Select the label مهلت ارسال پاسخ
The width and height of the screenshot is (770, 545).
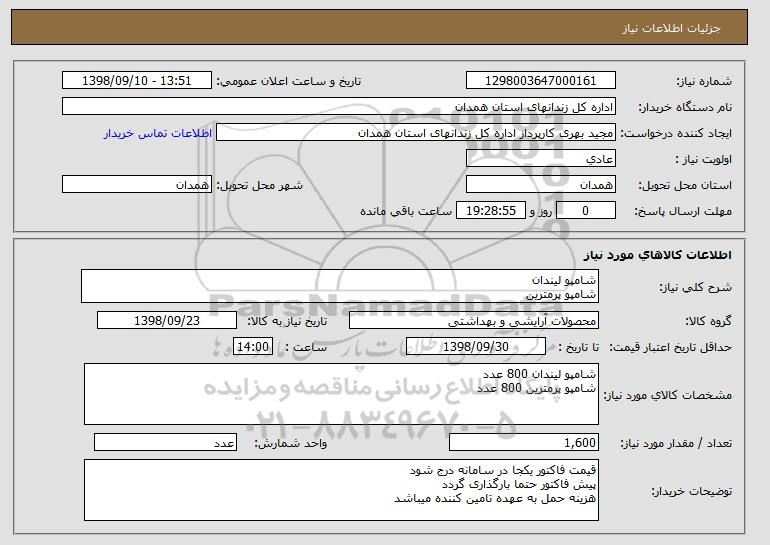tap(683, 211)
